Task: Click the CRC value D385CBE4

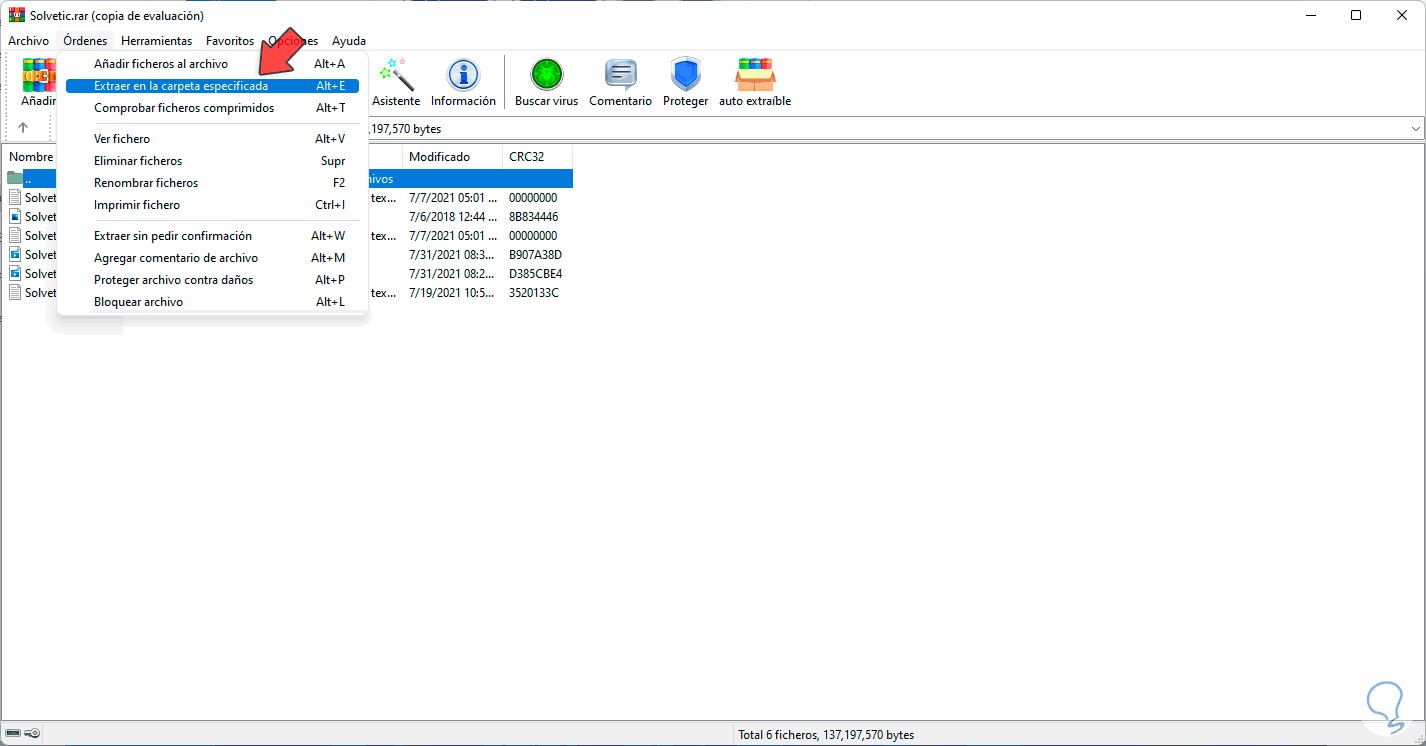Action: [x=535, y=274]
